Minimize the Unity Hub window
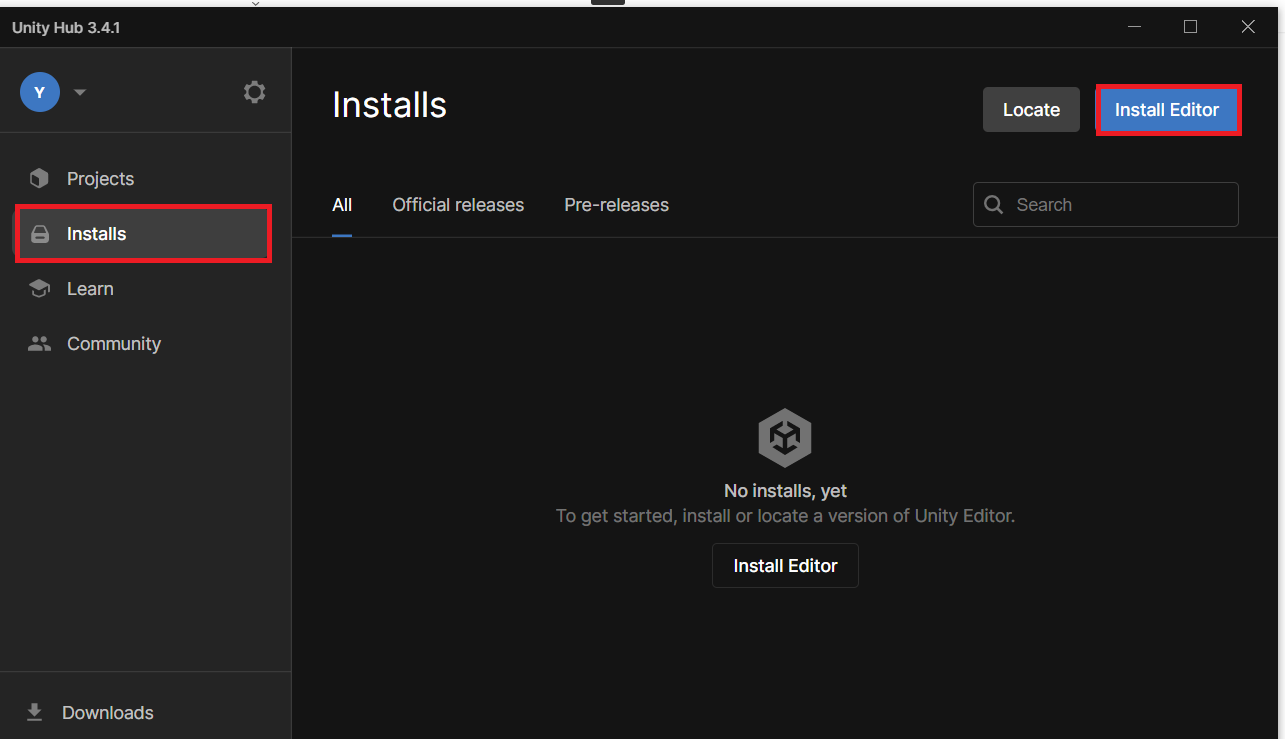This screenshot has height=739, width=1285. click(x=1133, y=27)
